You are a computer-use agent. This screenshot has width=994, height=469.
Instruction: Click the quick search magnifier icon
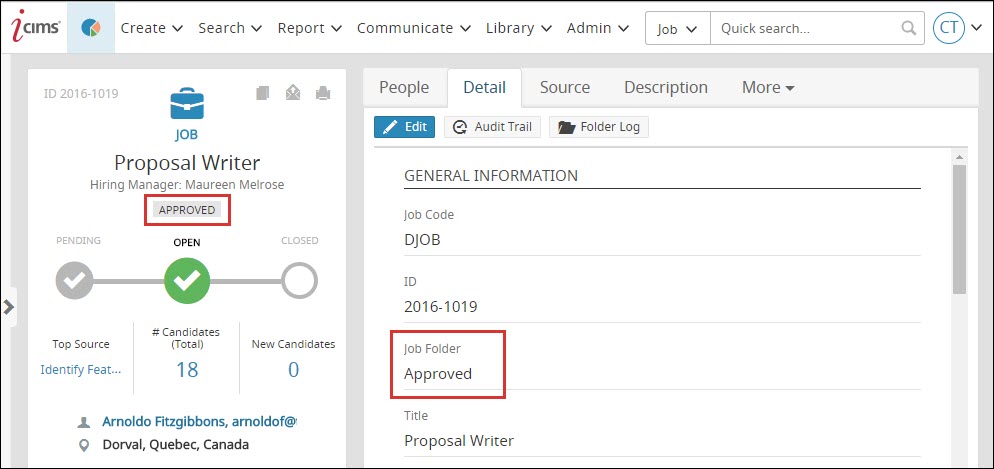click(908, 28)
